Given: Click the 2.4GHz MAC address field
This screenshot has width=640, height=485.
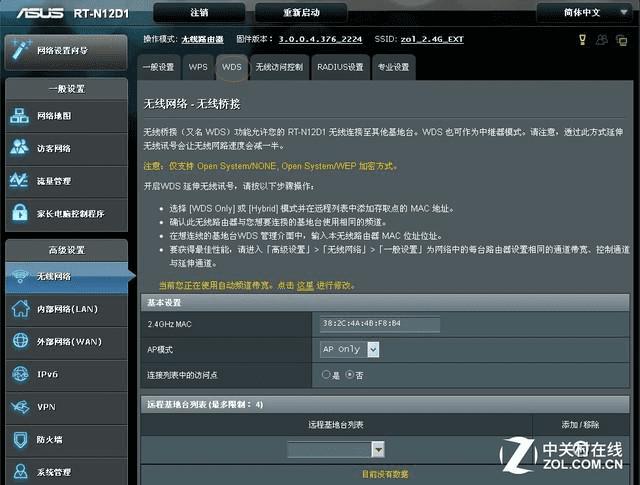Looking at the screenshot, I should (380, 324).
